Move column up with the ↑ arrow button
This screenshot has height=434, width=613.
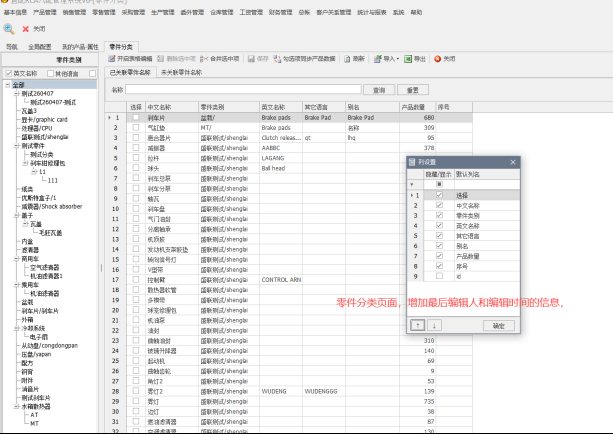[x=418, y=325]
